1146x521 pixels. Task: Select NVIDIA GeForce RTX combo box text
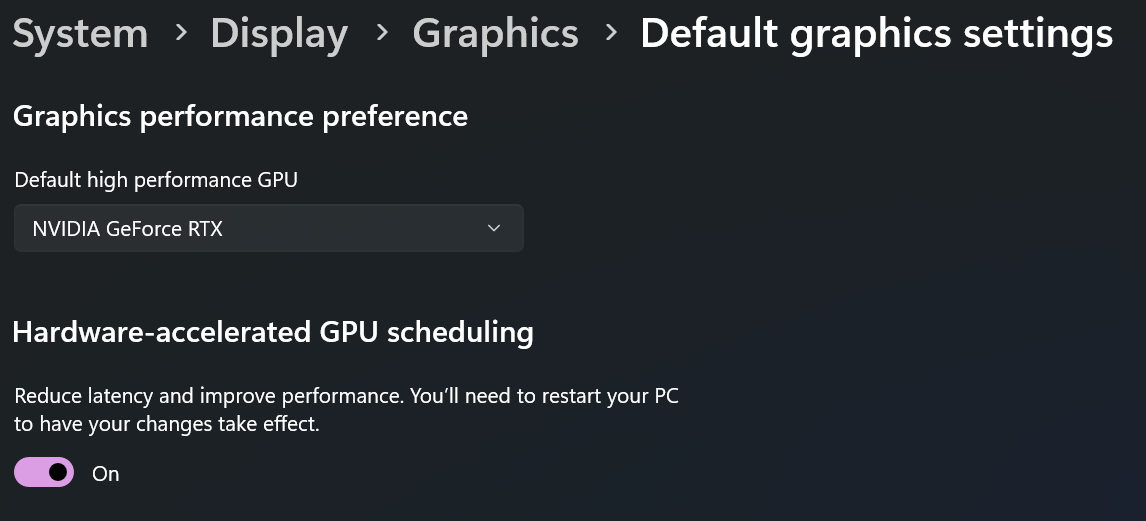[127, 229]
